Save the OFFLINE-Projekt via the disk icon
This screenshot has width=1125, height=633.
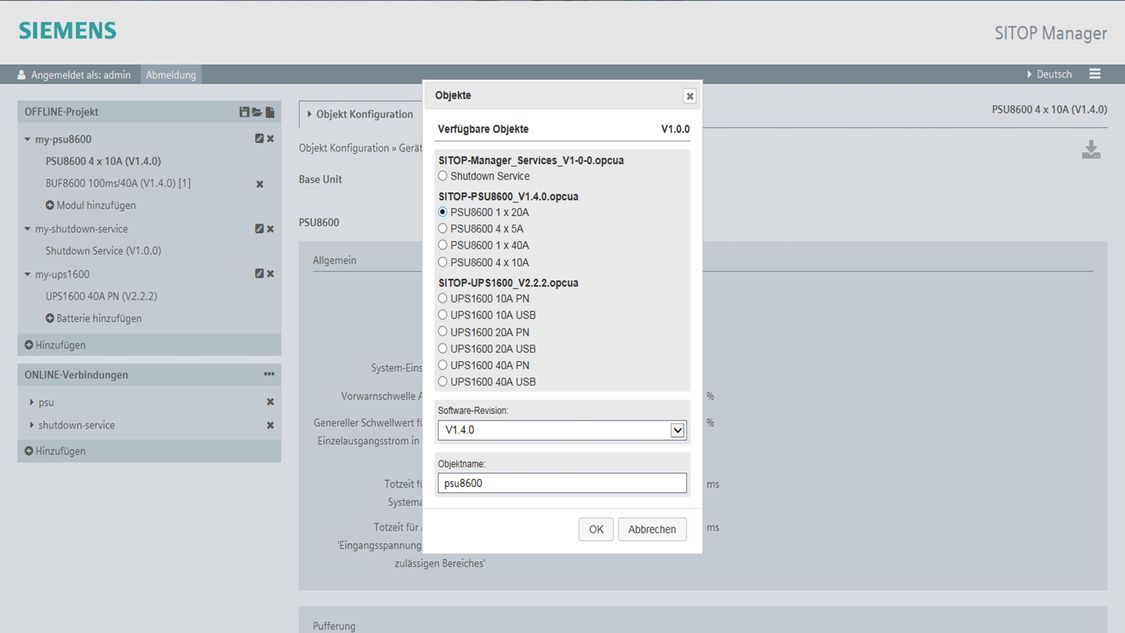coord(244,112)
